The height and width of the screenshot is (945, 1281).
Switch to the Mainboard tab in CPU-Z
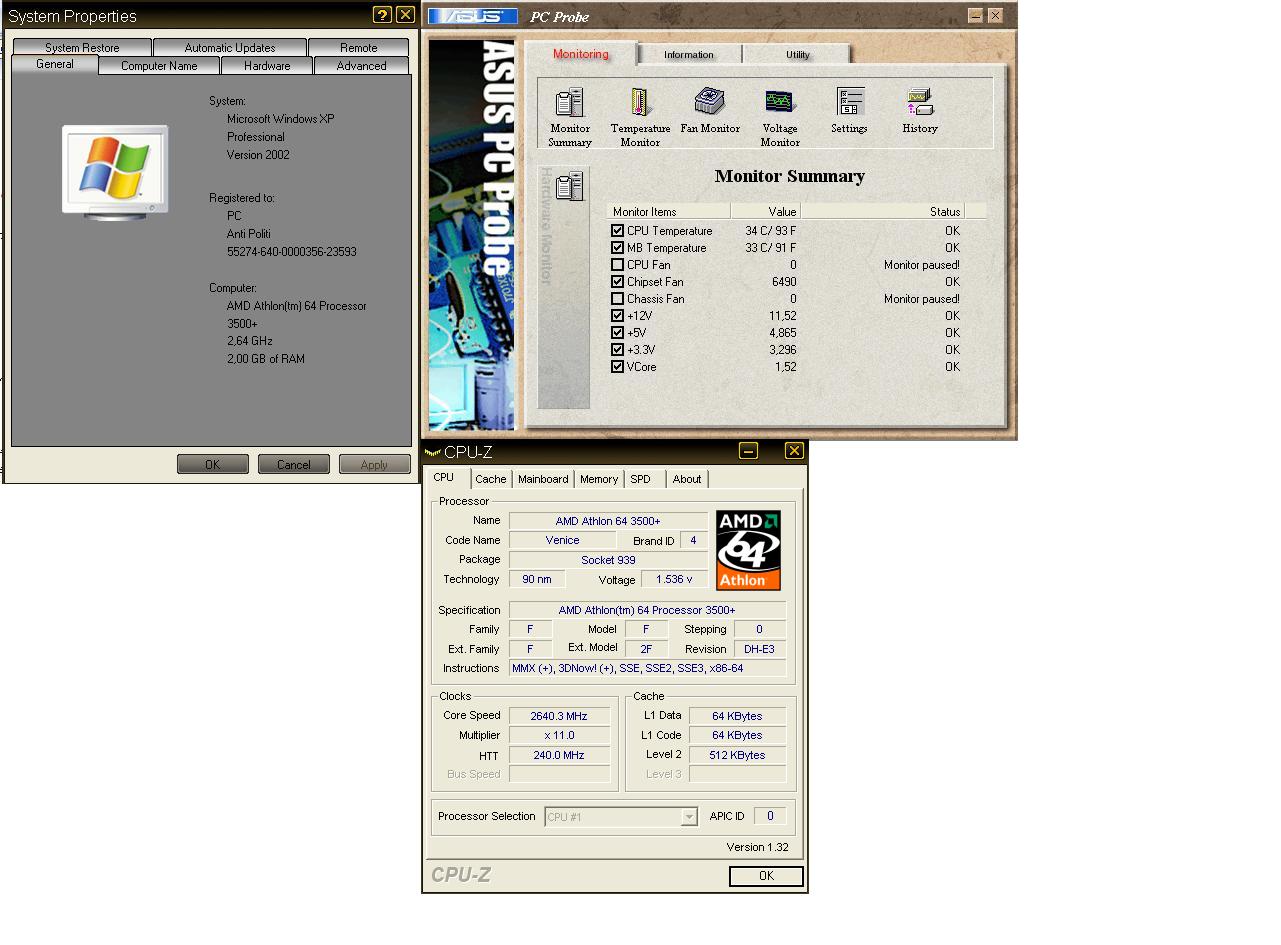(543, 479)
